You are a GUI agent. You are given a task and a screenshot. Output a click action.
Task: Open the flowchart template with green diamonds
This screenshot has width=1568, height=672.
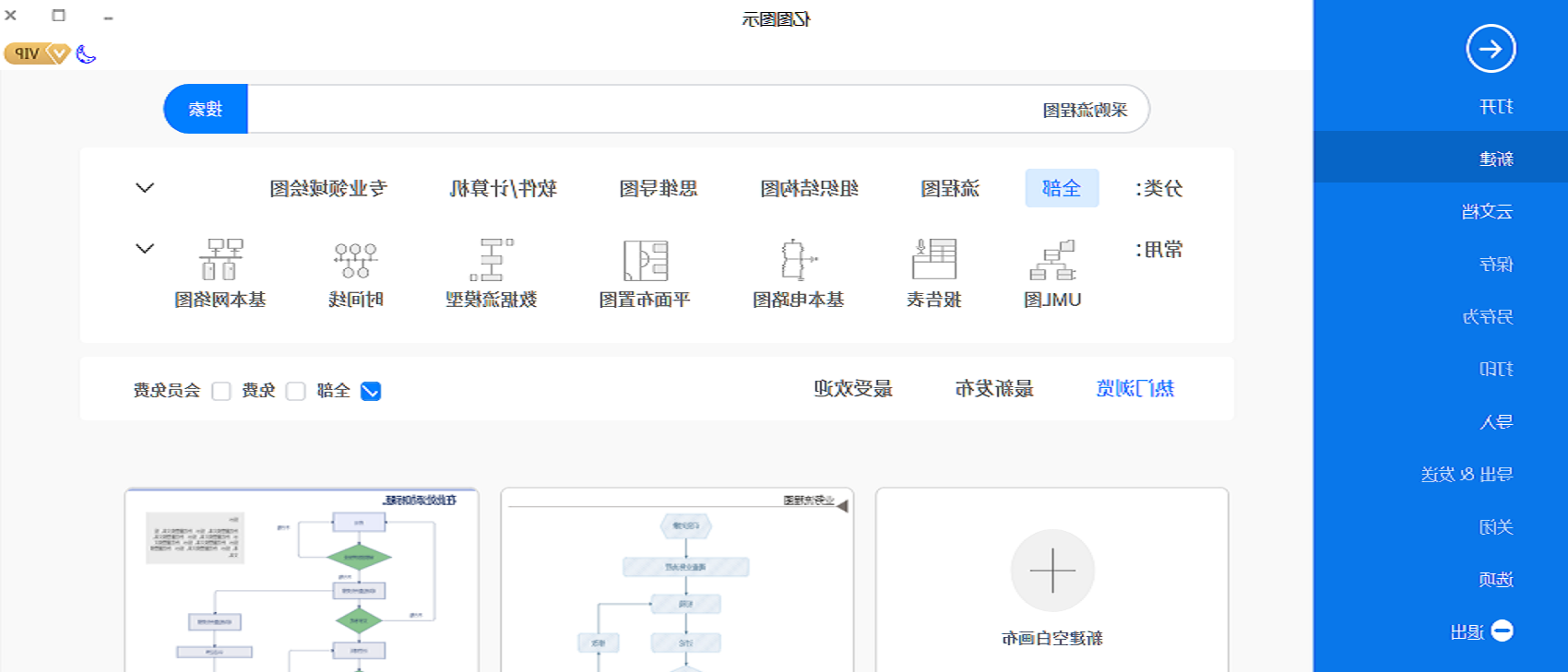click(302, 580)
